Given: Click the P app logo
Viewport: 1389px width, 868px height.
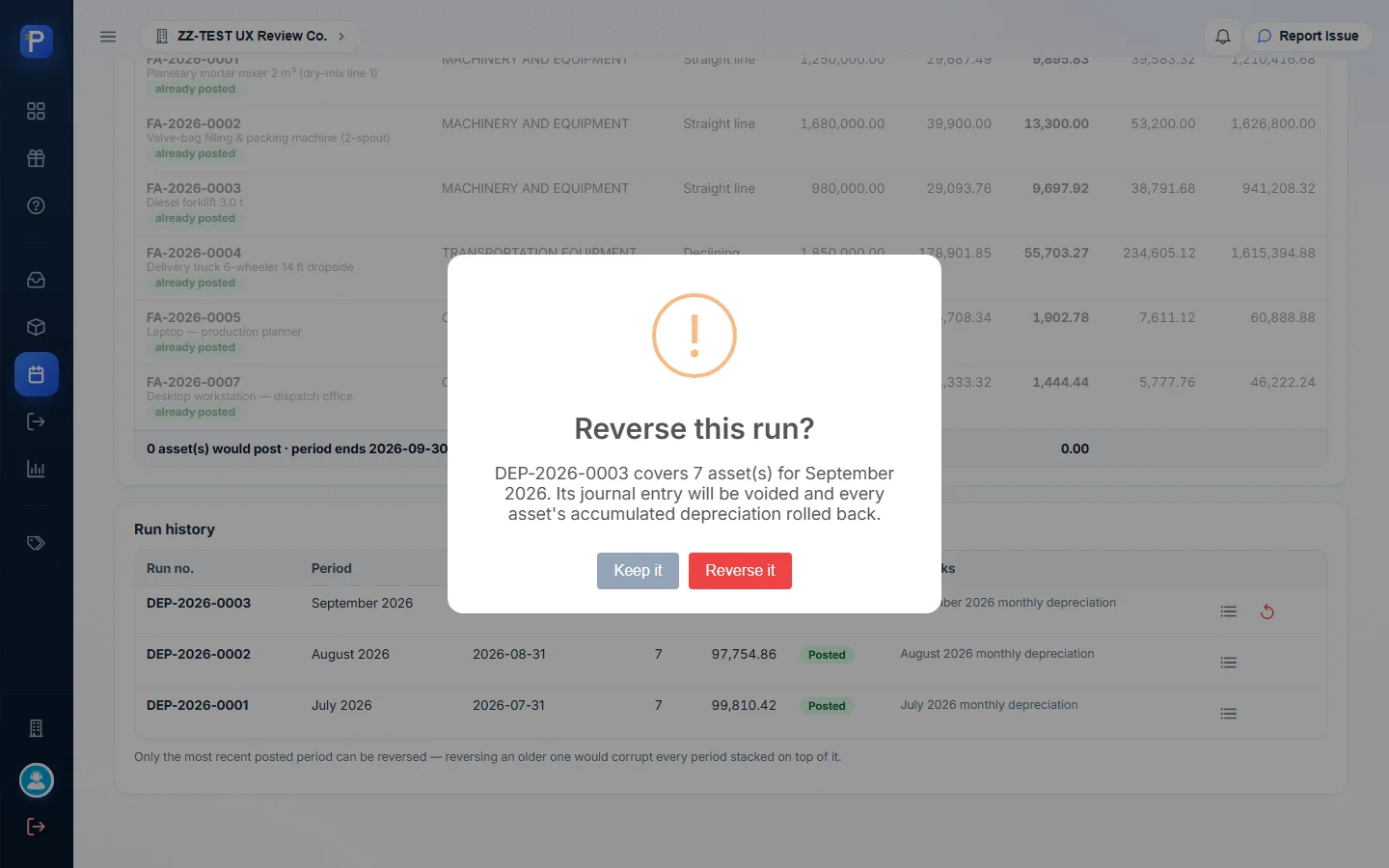Looking at the screenshot, I should (x=37, y=41).
